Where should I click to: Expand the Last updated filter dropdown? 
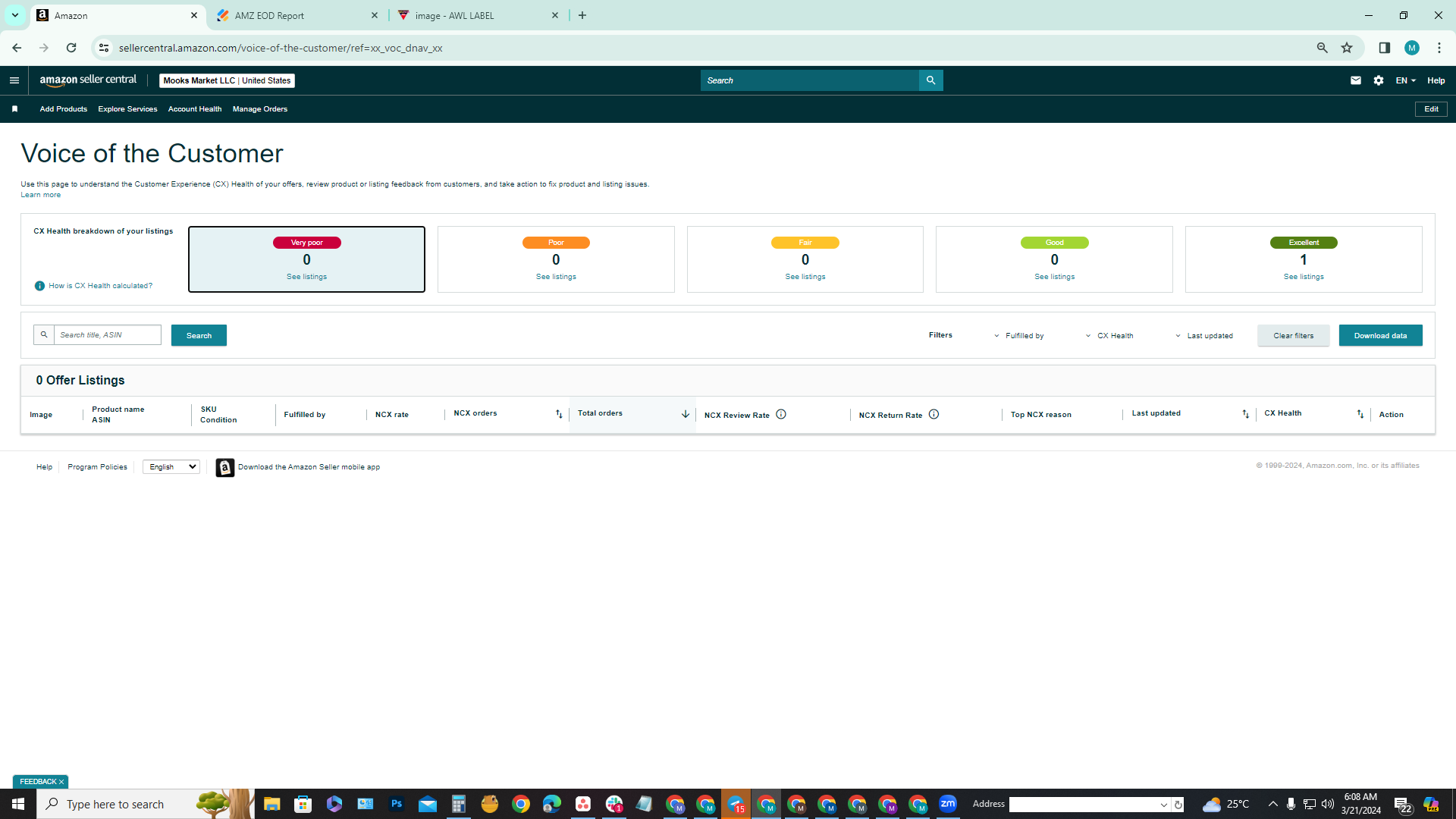(1204, 336)
